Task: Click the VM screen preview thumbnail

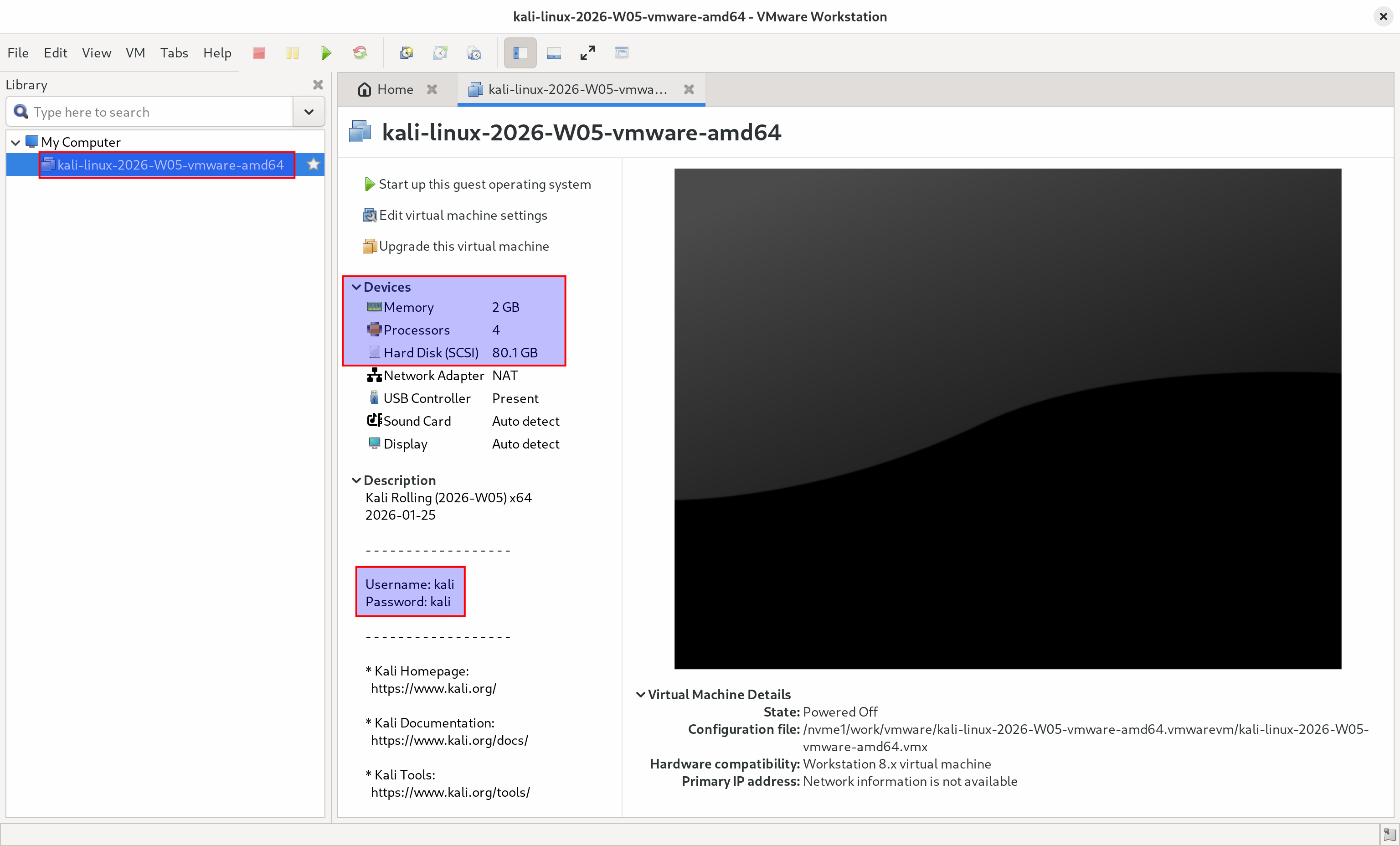Action: click(1007, 419)
